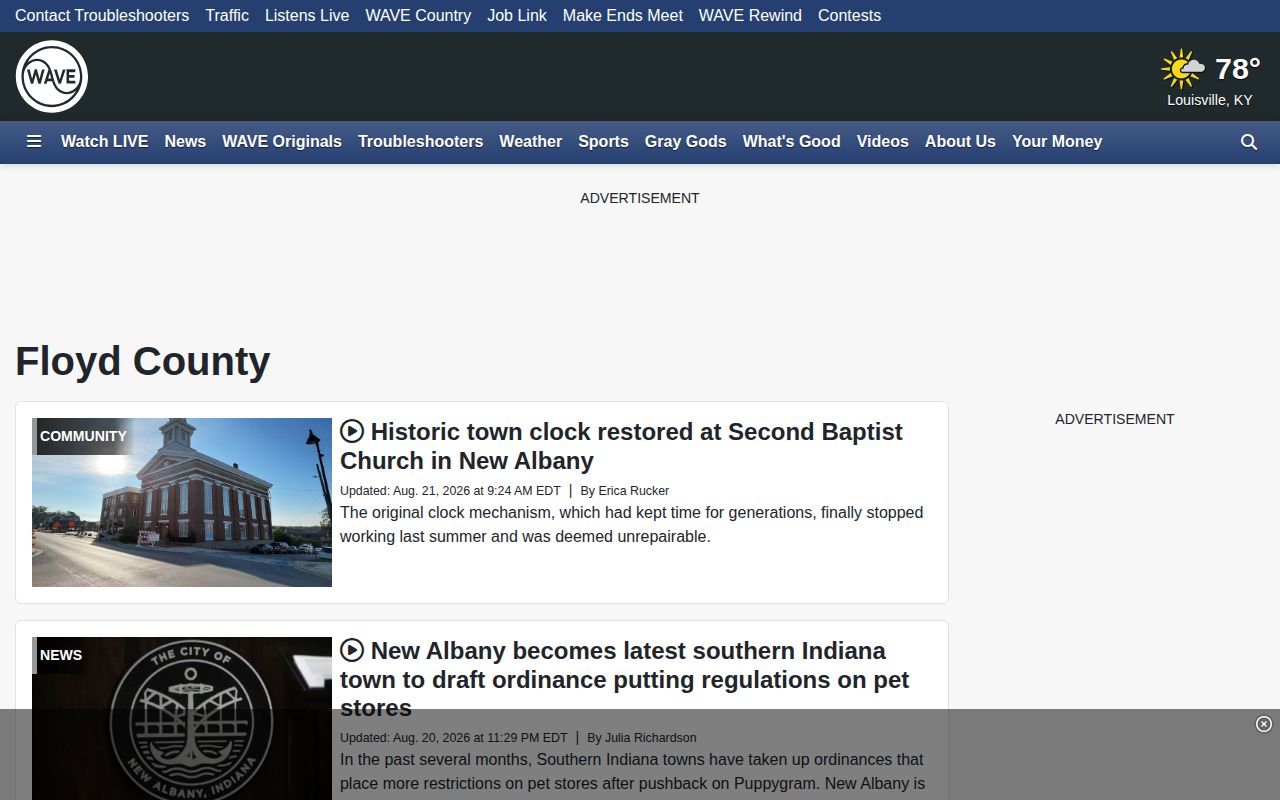Click the COMMUNITY category label
This screenshot has width=1280, height=800.
[83, 436]
